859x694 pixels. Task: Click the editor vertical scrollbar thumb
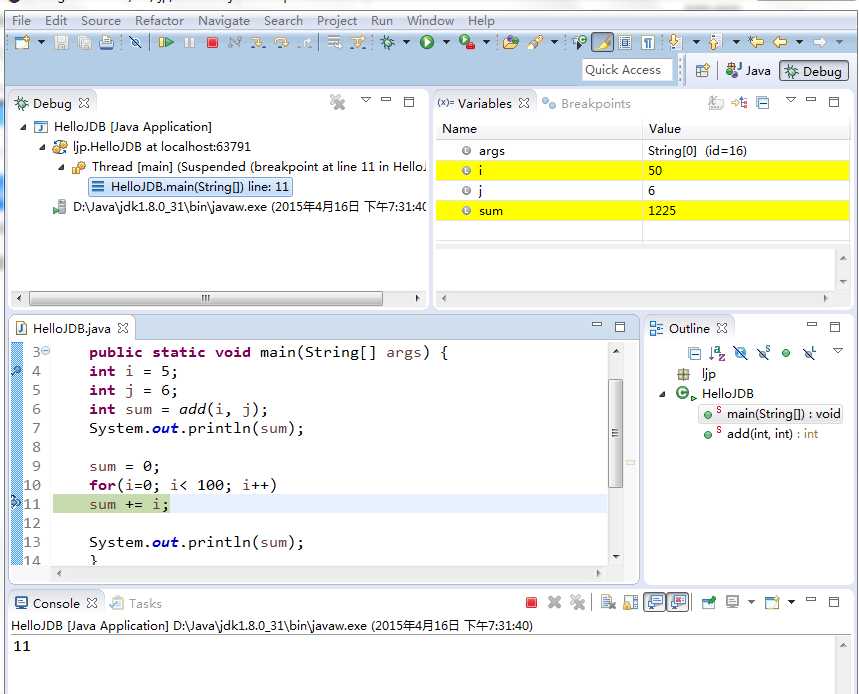[x=615, y=433]
